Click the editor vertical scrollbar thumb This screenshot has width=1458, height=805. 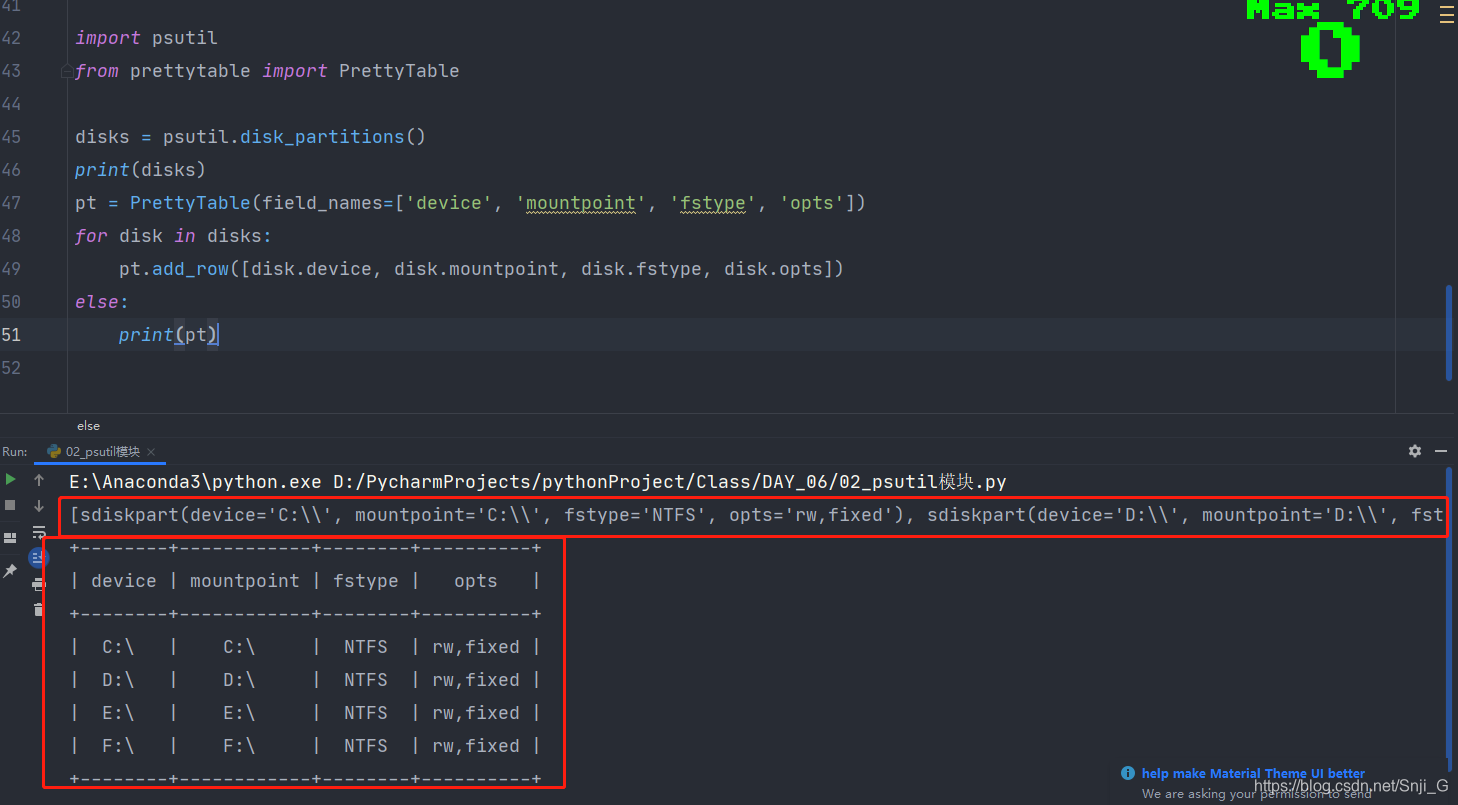coord(1449,333)
